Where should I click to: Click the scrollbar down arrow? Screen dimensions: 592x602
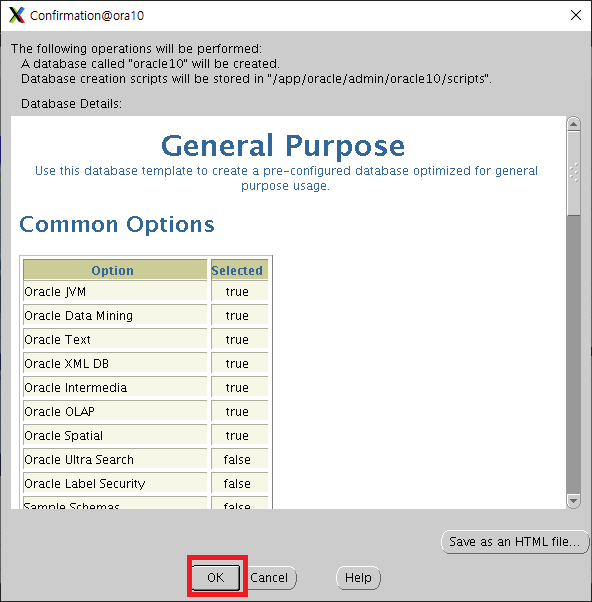pyautogui.click(x=574, y=501)
